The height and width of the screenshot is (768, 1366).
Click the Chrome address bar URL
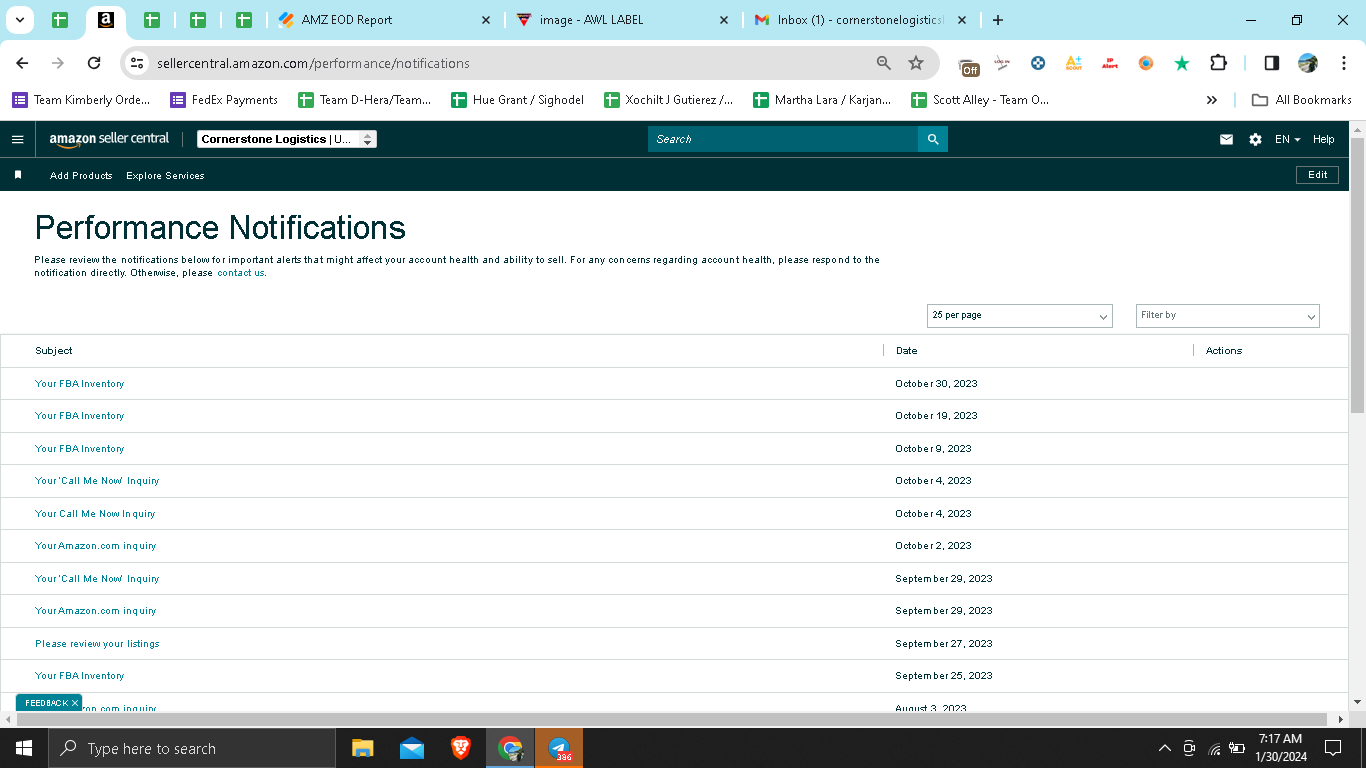(x=313, y=63)
